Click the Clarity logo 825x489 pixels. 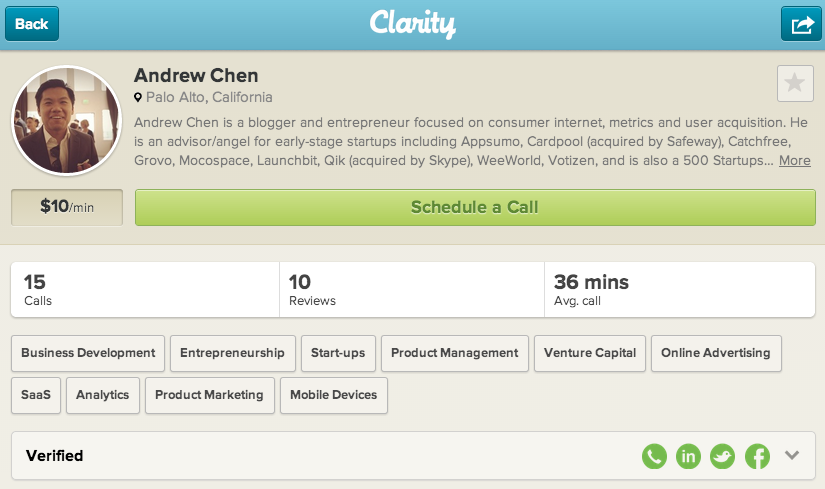(412, 24)
